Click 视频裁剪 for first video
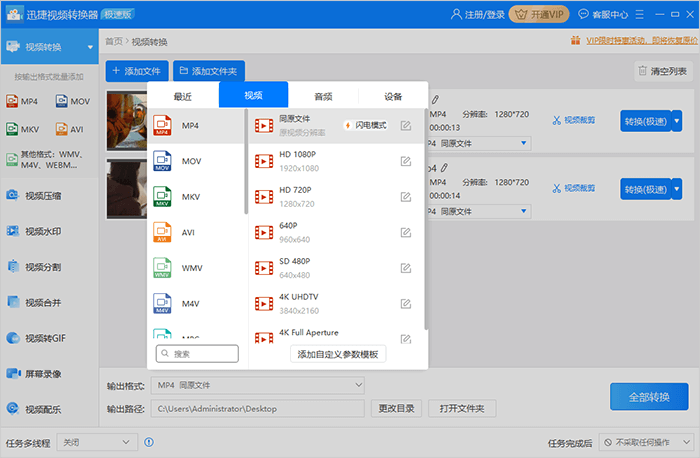700x458 pixels. pyautogui.click(x=574, y=120)
